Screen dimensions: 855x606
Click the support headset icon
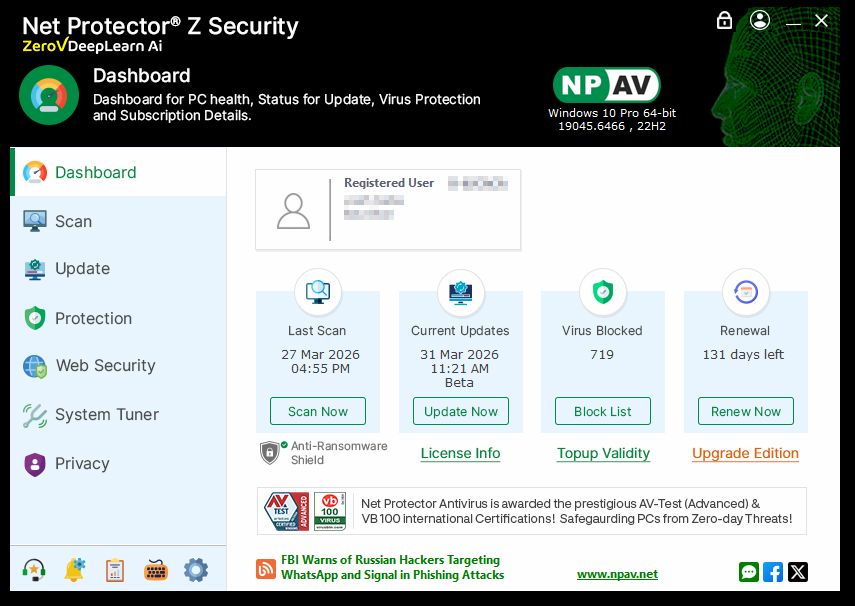(x=34, y=570)
